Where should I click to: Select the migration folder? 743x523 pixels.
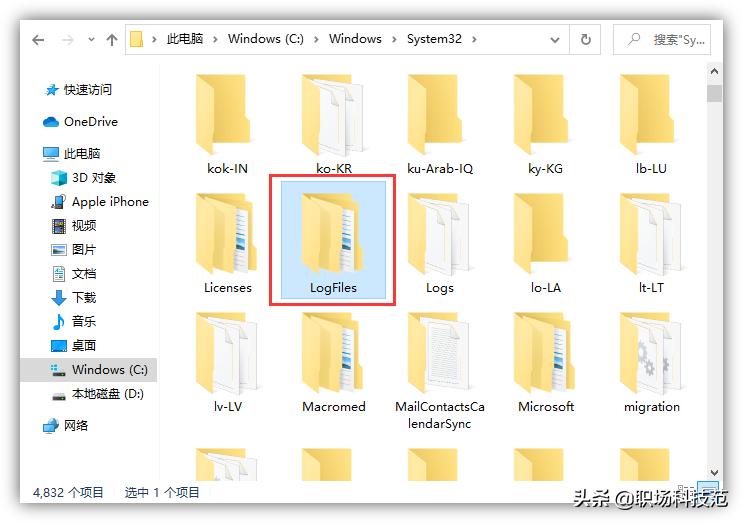652,362
